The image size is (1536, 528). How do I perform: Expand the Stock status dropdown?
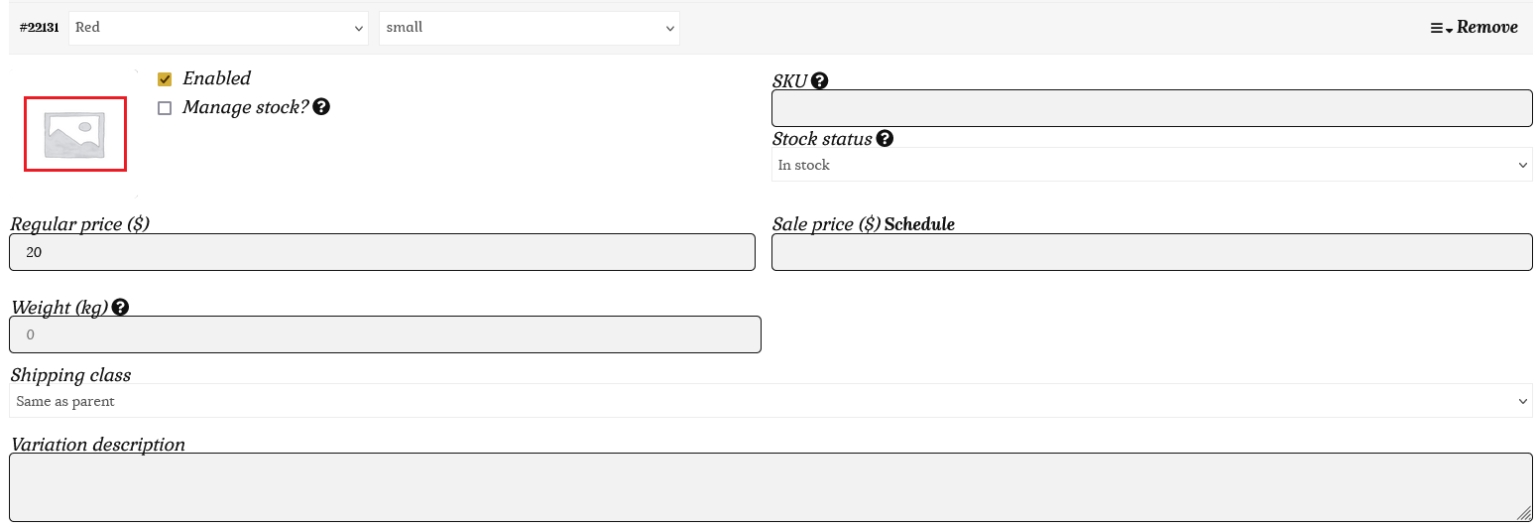tap(1151, 165)
